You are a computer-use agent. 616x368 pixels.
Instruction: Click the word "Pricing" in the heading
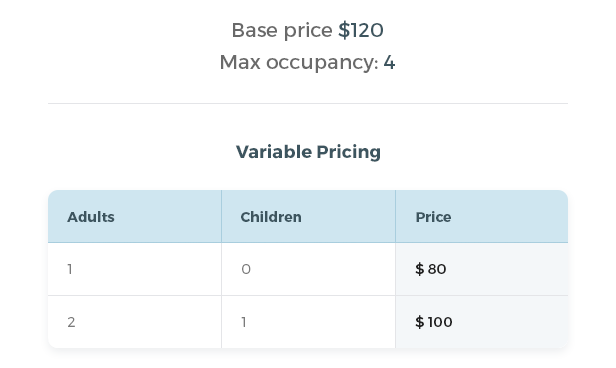348,152
